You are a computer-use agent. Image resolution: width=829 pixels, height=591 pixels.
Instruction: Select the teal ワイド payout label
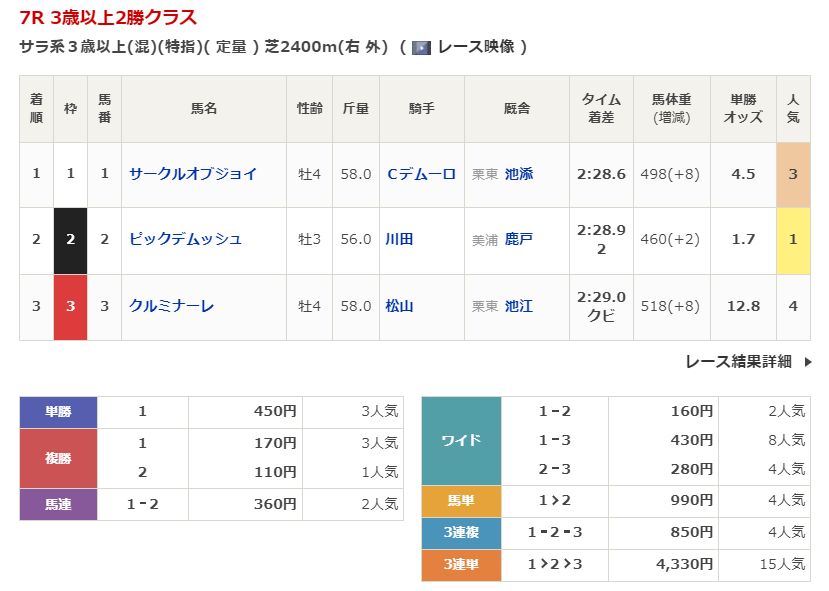tap(461, 440)
